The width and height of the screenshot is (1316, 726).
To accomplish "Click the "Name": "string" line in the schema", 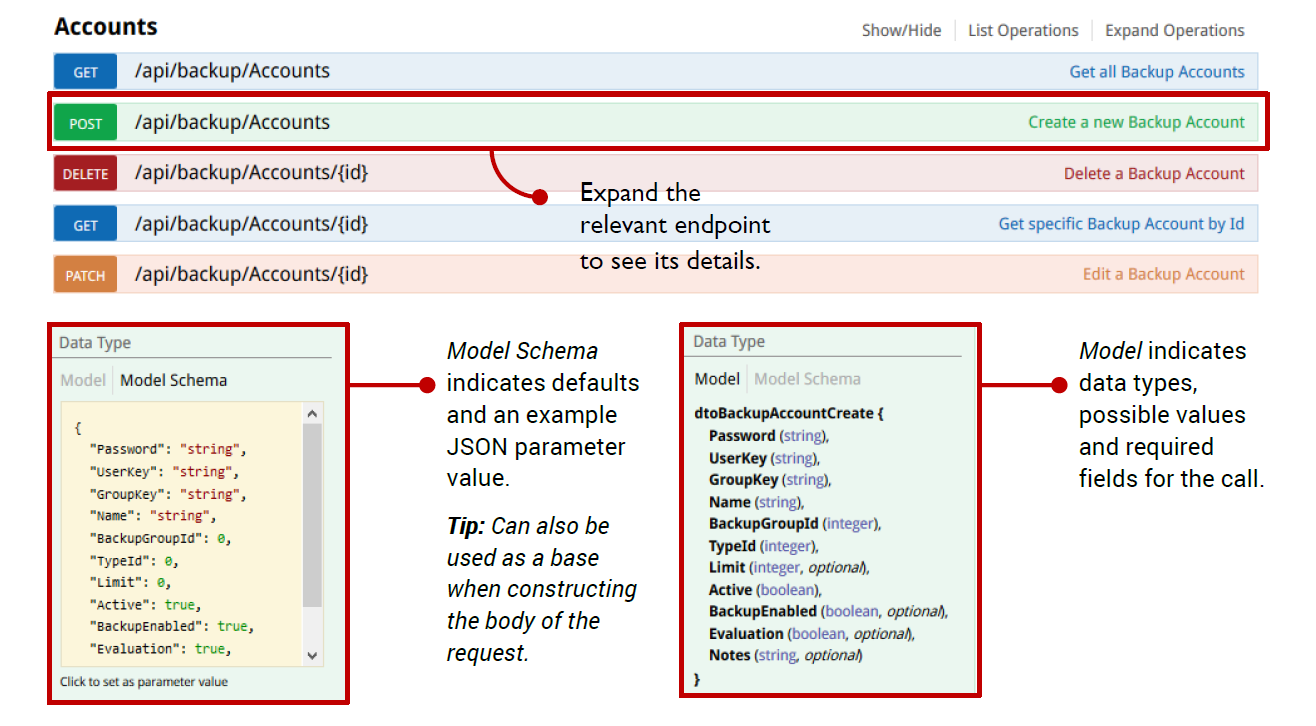I will [x=153, y=516].
